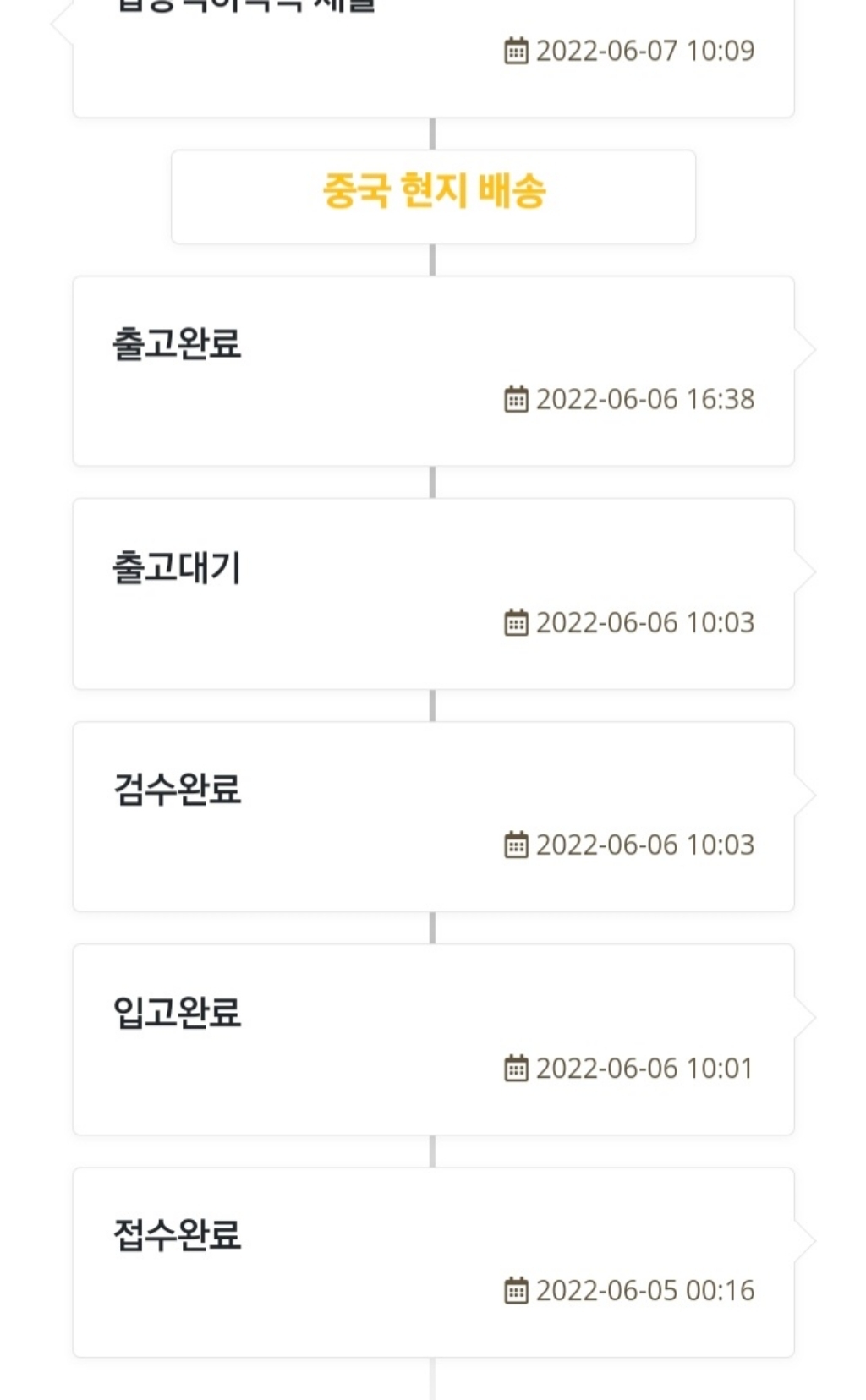Click calendar icon in 검수완료 card
The image size is (866, 1400).
tap(516, 845)
